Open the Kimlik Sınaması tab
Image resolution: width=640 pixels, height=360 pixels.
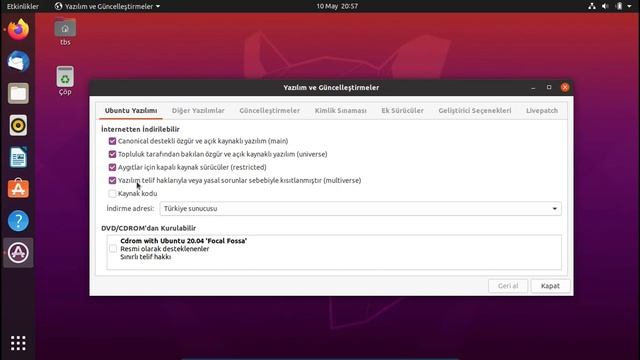point(340,111)
